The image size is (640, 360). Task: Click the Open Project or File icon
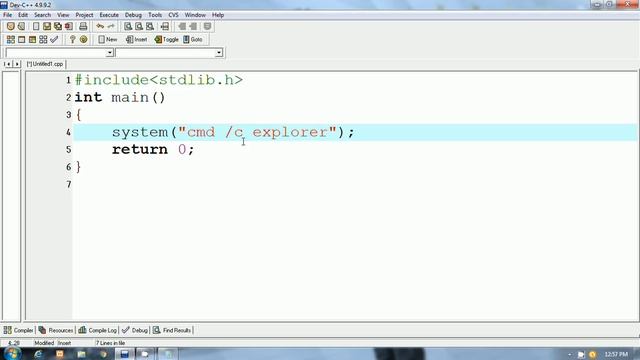(x=21, y=27)
